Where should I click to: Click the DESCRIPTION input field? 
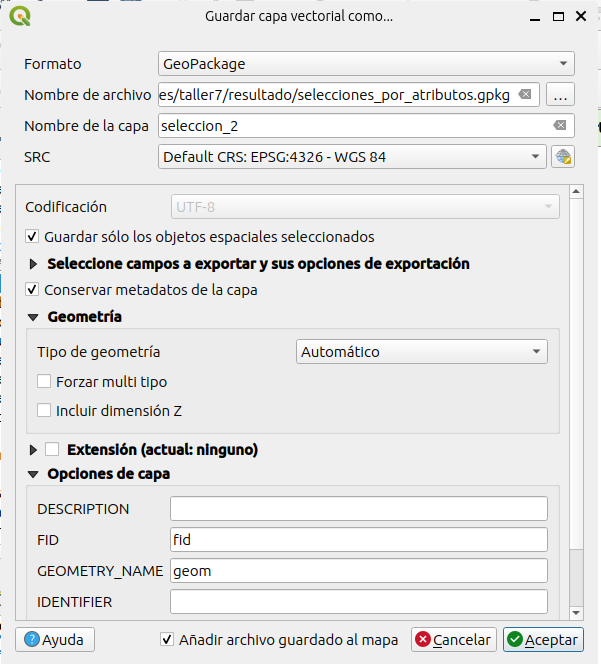click(359, 509)
